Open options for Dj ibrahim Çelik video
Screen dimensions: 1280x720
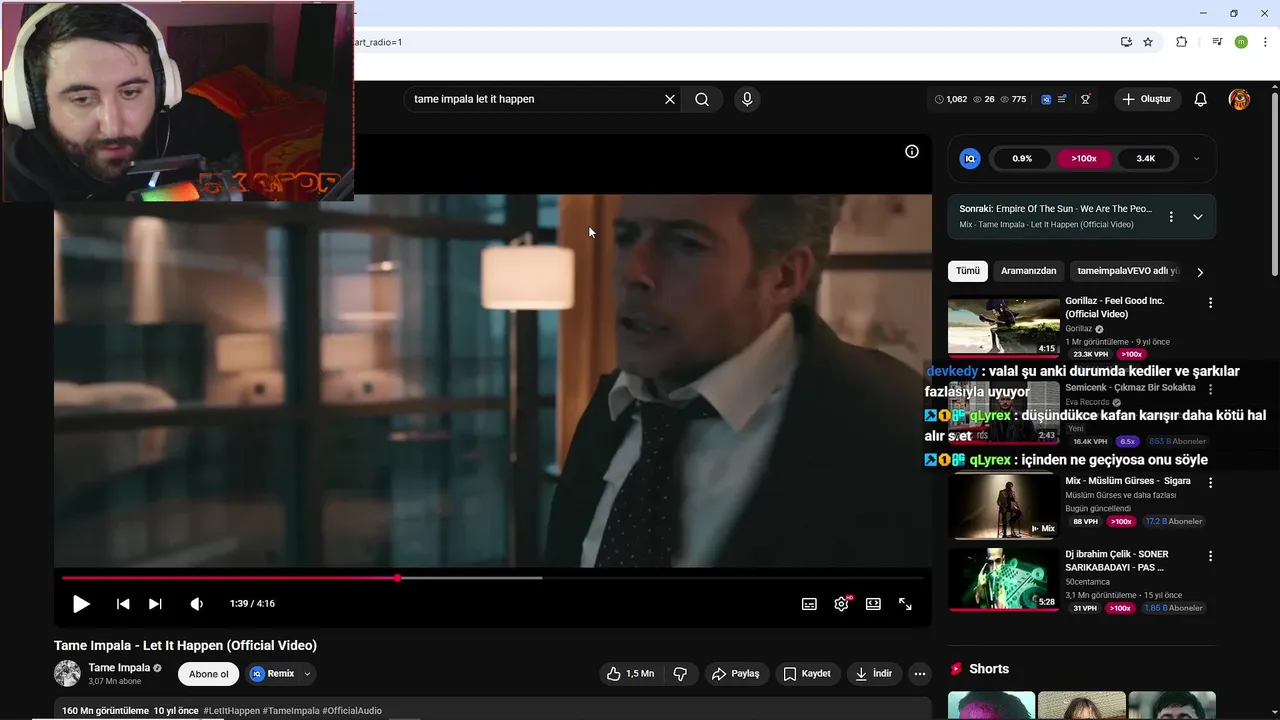[x=1211, y=556]
